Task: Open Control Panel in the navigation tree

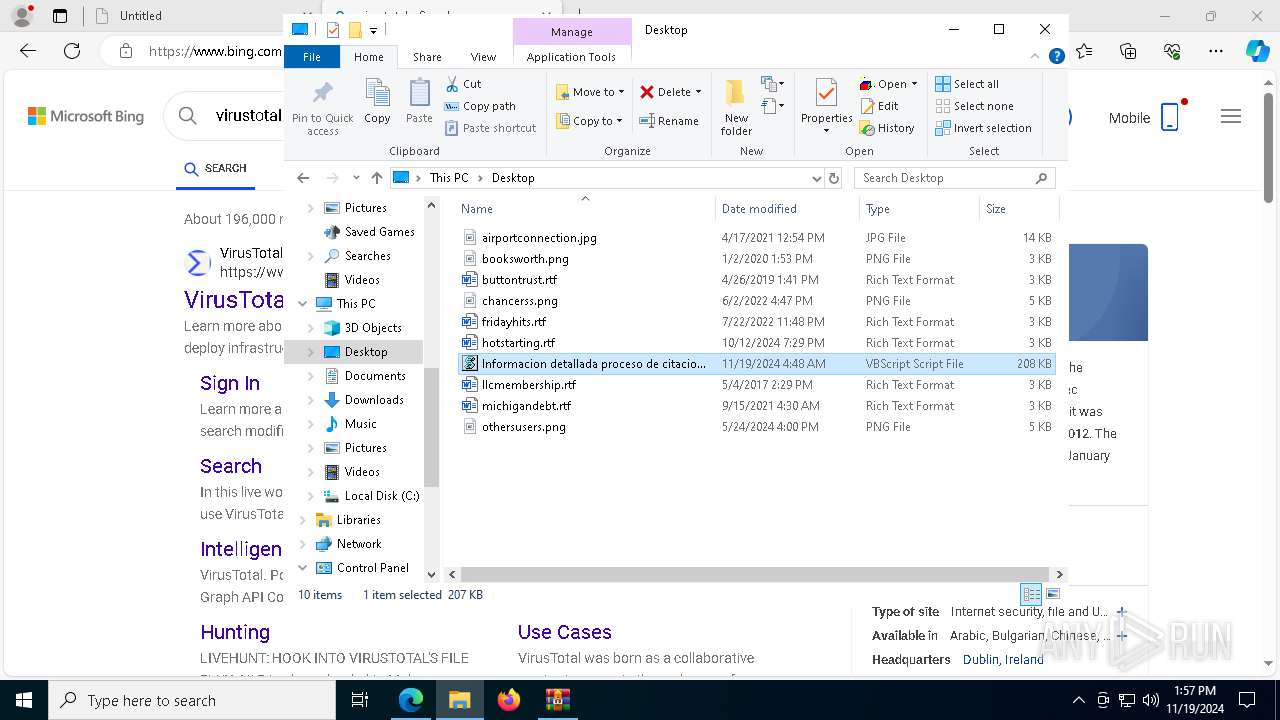Action: (372, 568)
